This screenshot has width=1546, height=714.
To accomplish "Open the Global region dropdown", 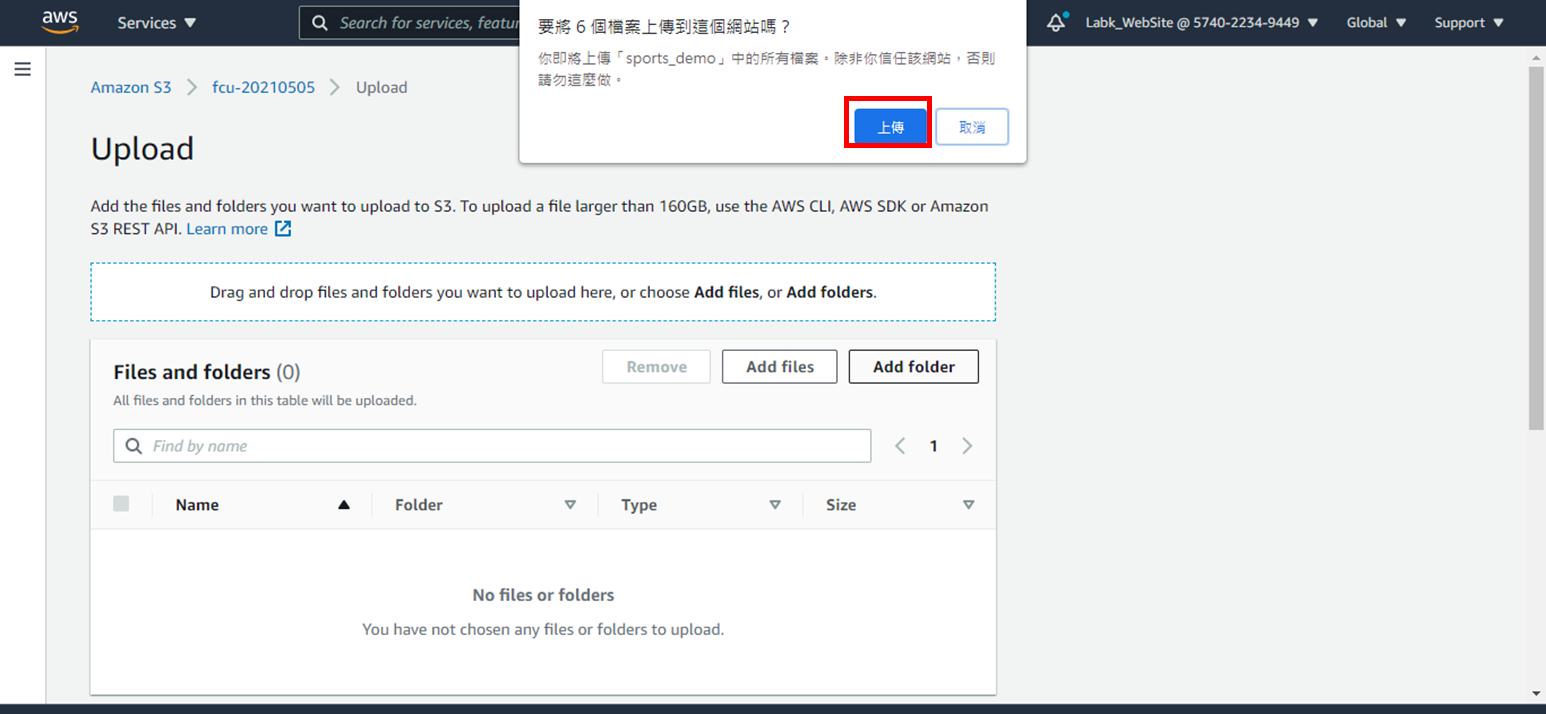I will coord(1376,22).
